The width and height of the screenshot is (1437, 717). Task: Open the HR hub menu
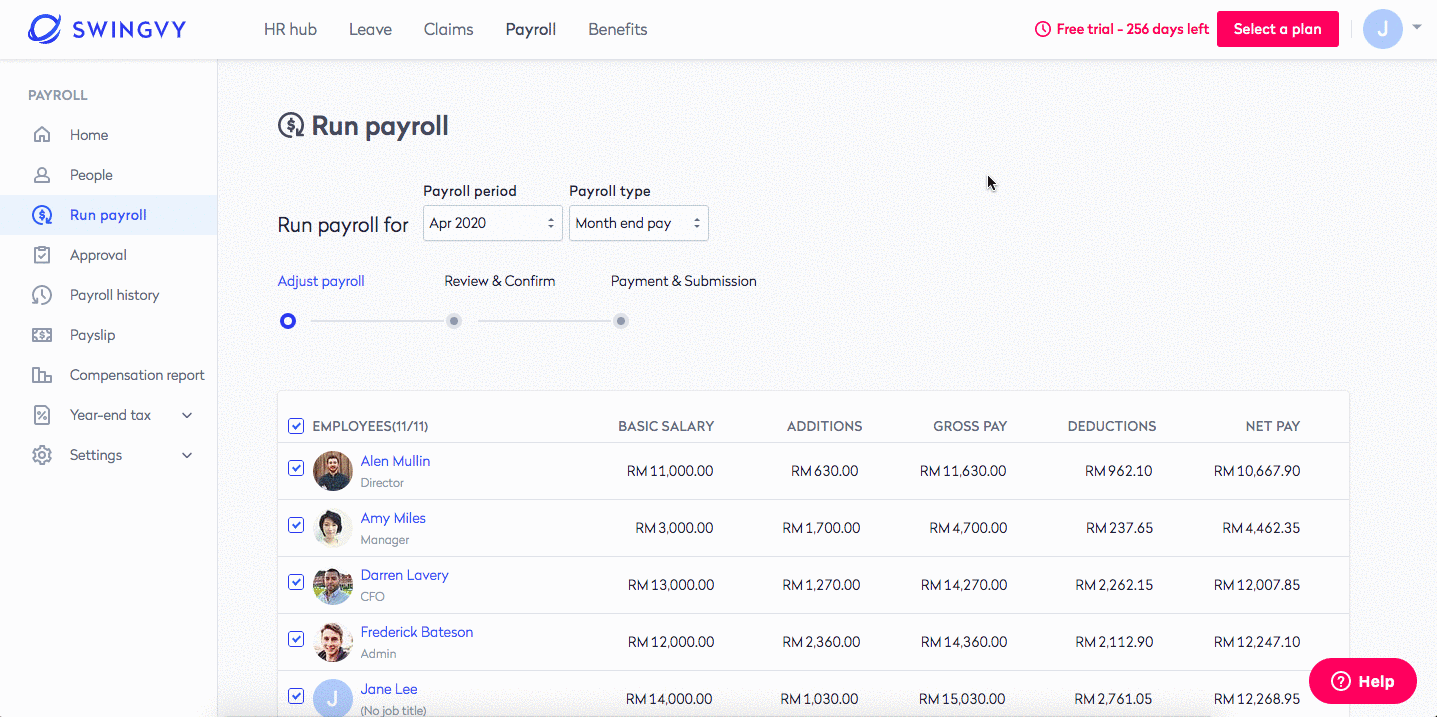(290, 29)
